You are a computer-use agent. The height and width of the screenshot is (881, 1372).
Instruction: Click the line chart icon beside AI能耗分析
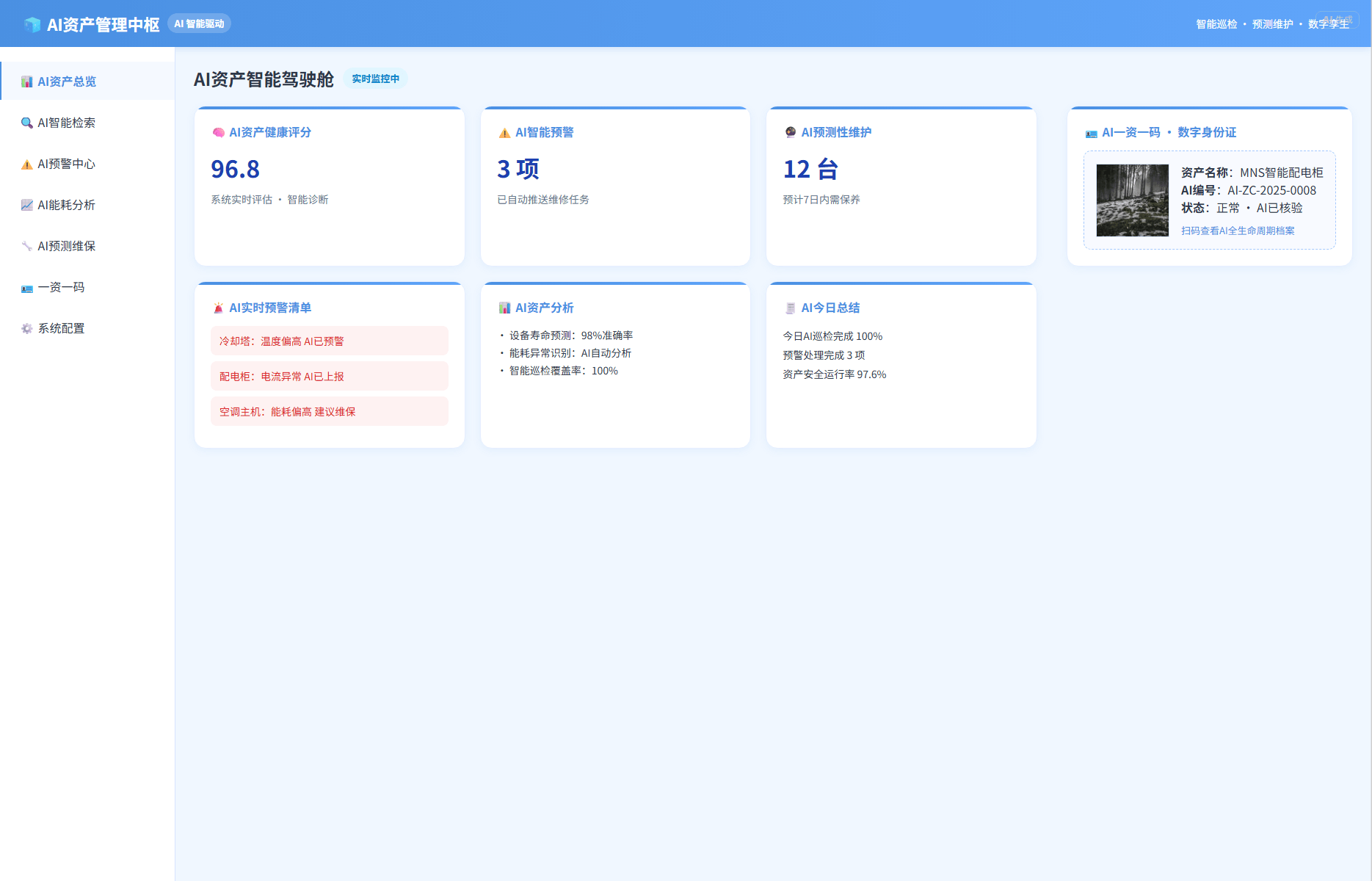click(27, 205)
